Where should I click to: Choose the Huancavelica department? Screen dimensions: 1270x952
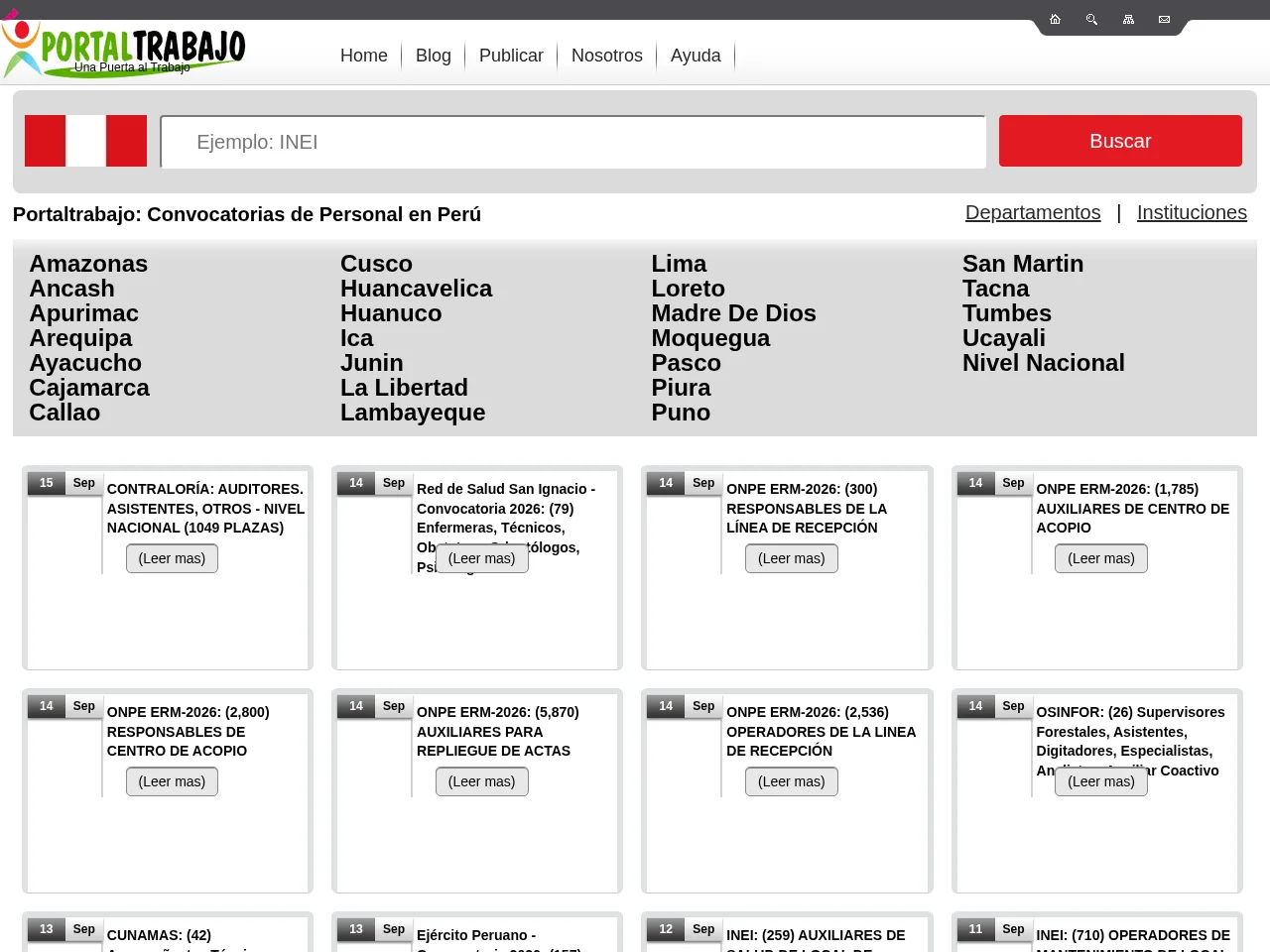click(416, 289)
